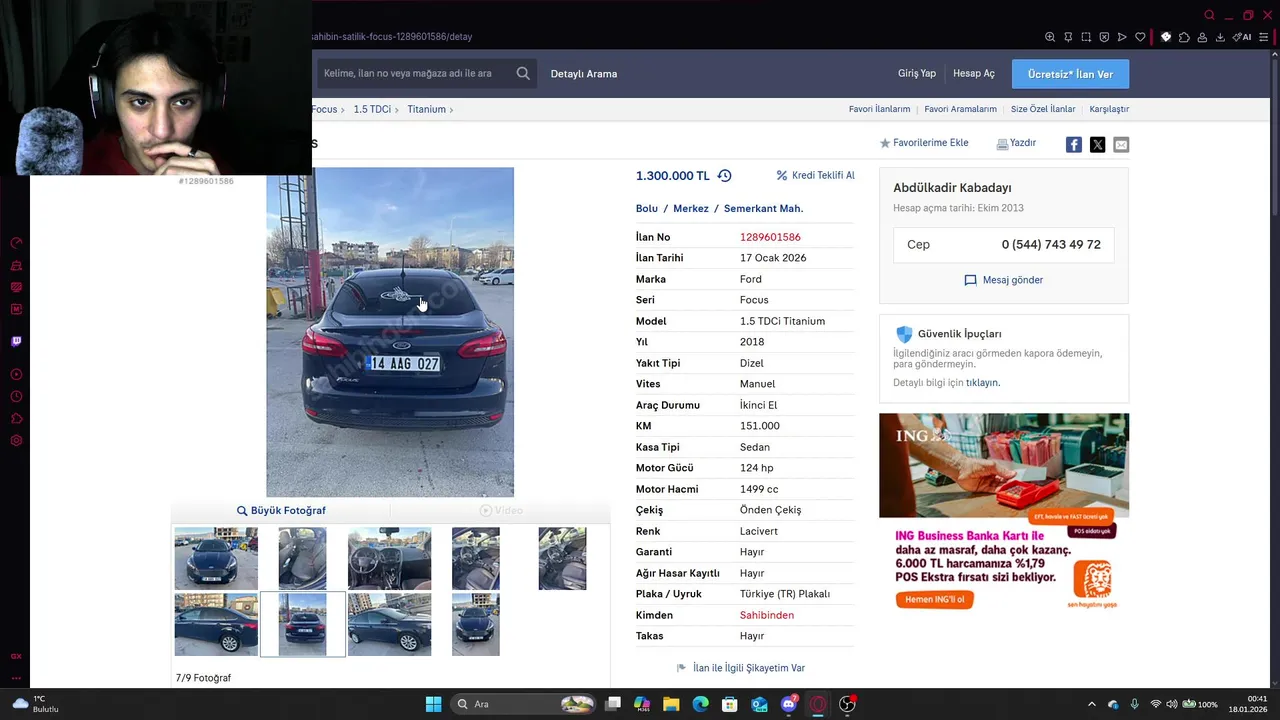Open Discord from the taskbar
The image size is (1280, 720).
click(x=789, y=704)
